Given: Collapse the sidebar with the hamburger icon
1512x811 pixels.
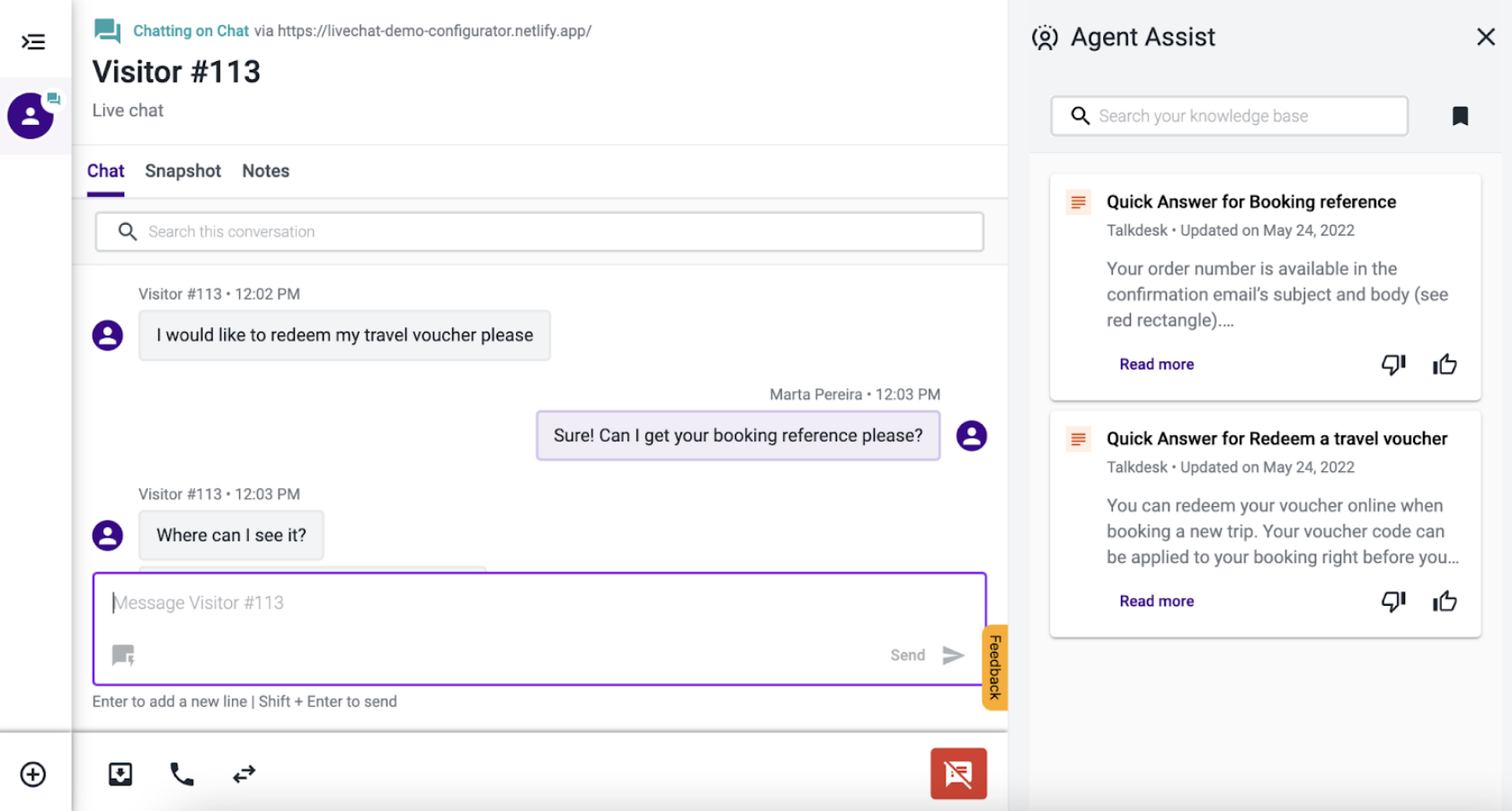Looking at the screenshot, I should [x=33, y=41].
